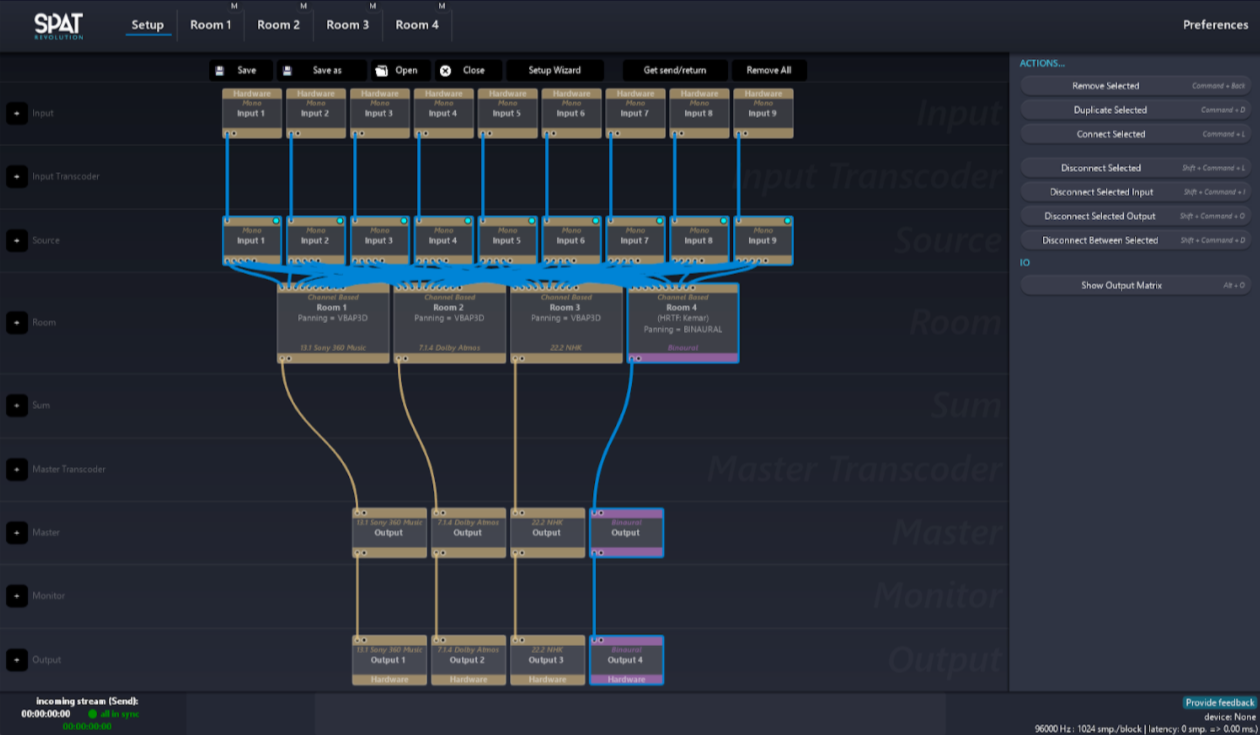Click Connect Selected action
Viewport: 1260px width, 735px height.
[x=1135, y=134]
